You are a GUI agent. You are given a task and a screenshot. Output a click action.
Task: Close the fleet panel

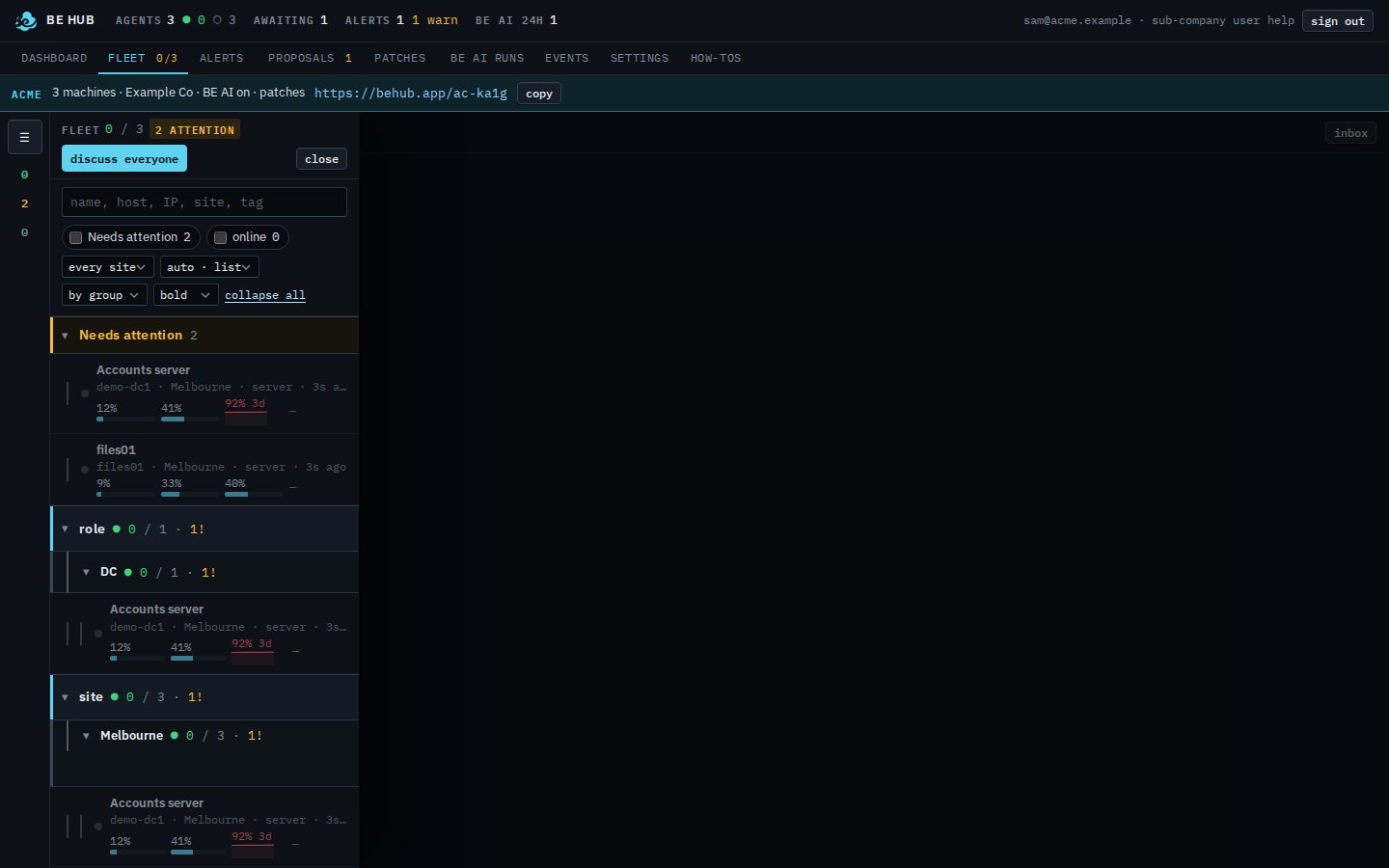coord(321,159)
